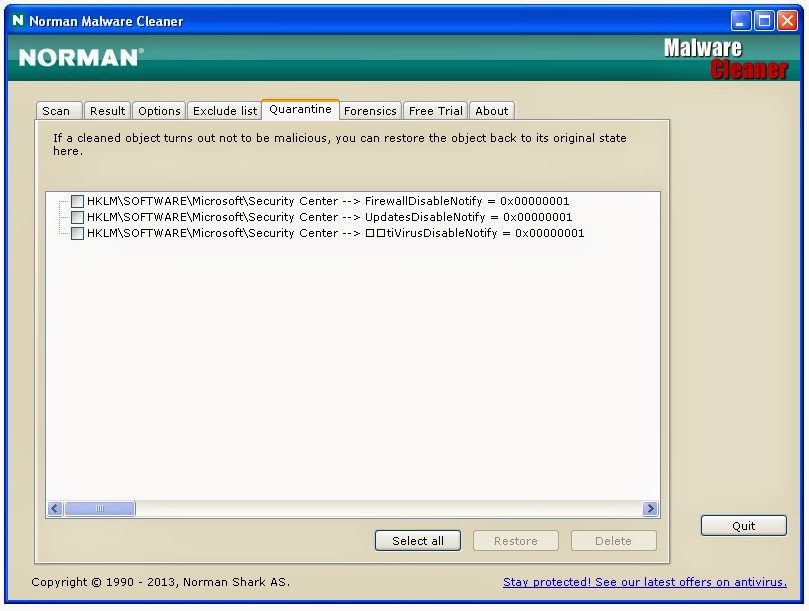
Task: Select the Quarantine tab
Action: tap(300, 109)
